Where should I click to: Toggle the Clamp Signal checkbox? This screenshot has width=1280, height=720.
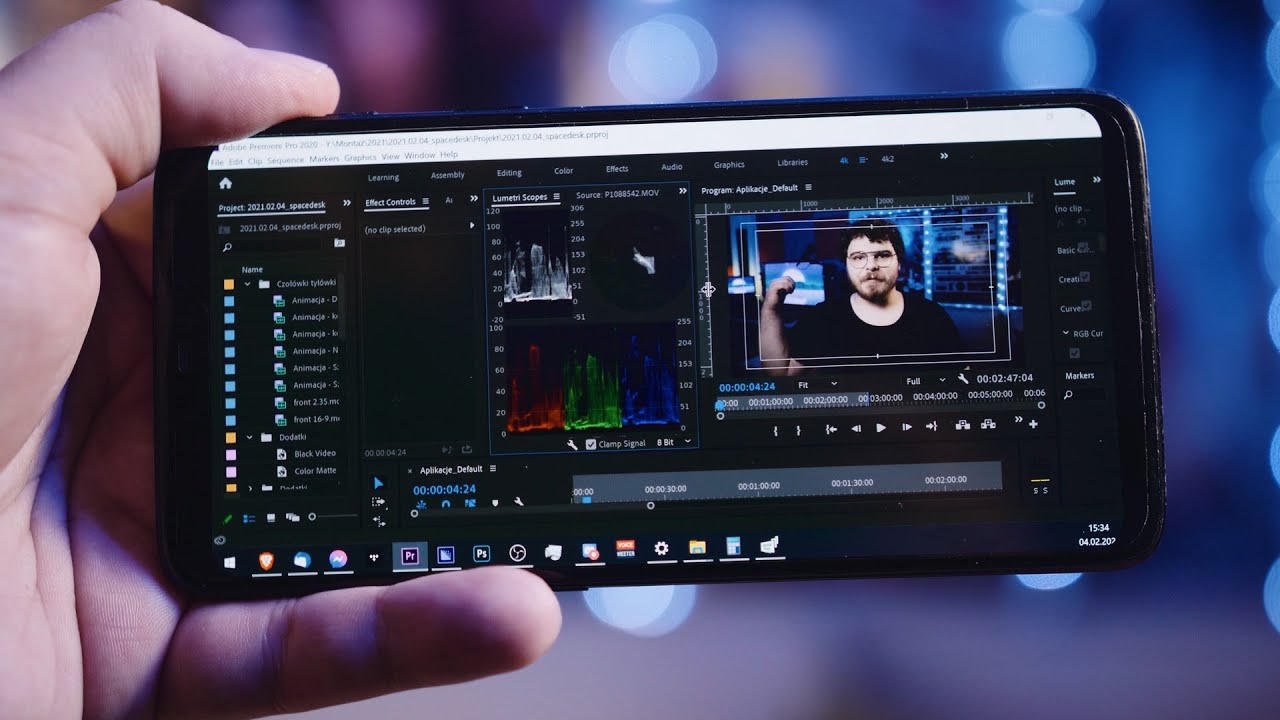591,444
